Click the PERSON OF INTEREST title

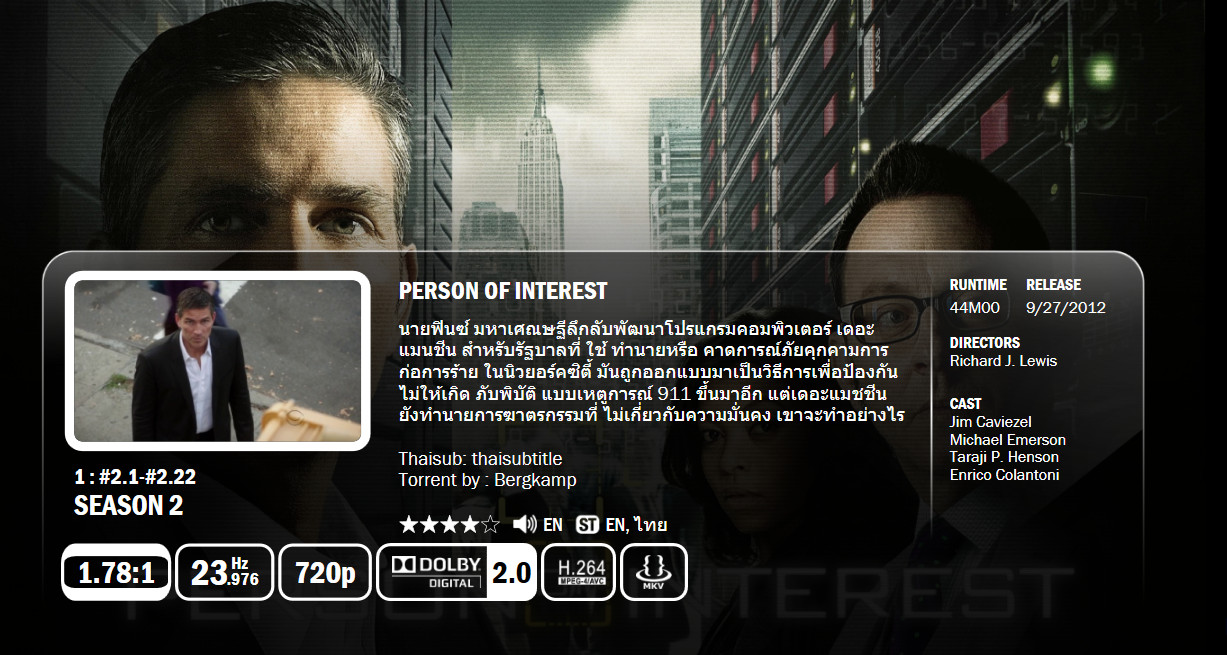(503, 291)
